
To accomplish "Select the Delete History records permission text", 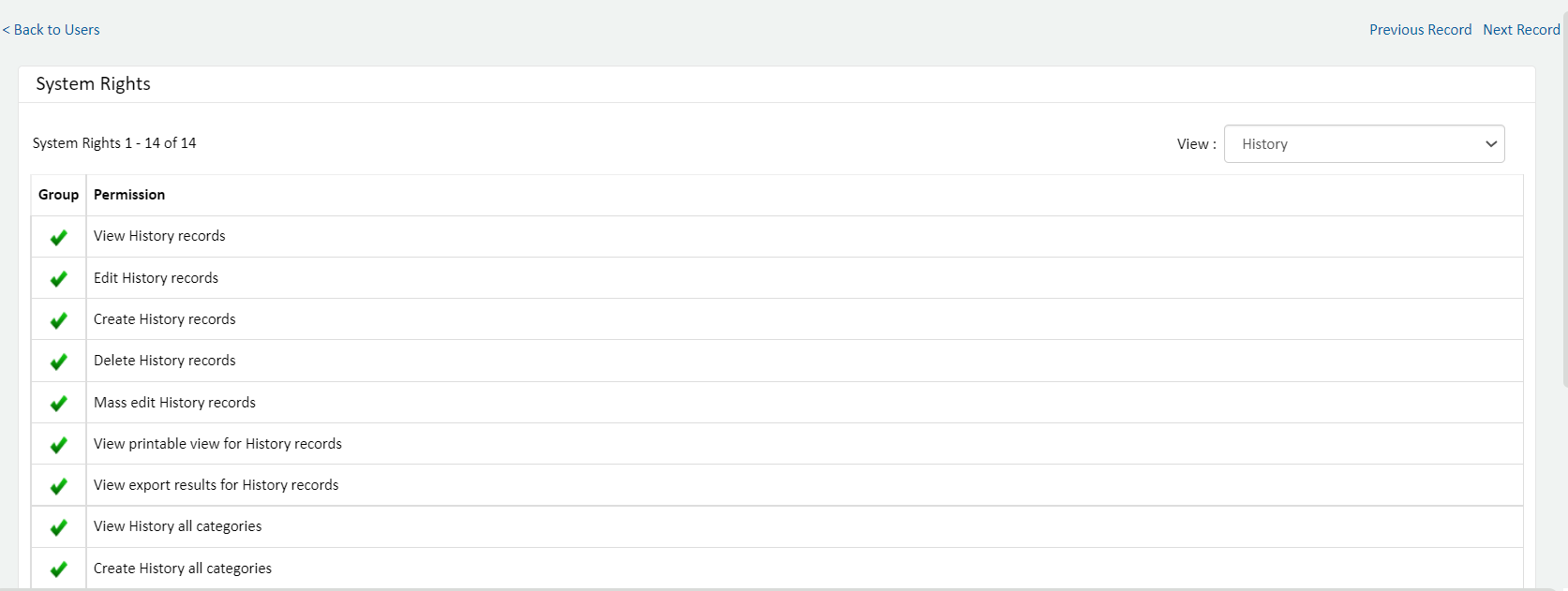I will pos(165,361).
